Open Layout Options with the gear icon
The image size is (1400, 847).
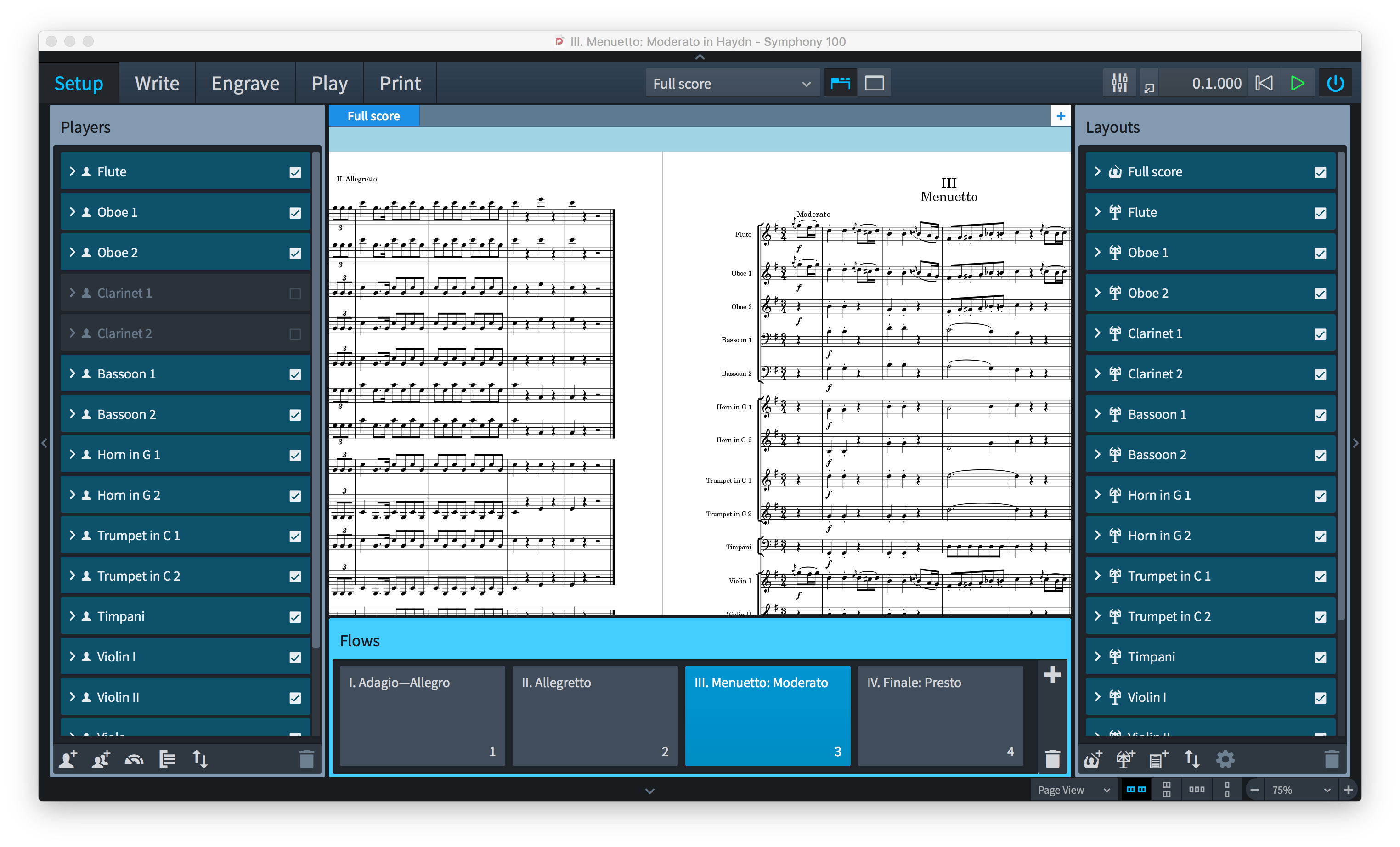1225,759
